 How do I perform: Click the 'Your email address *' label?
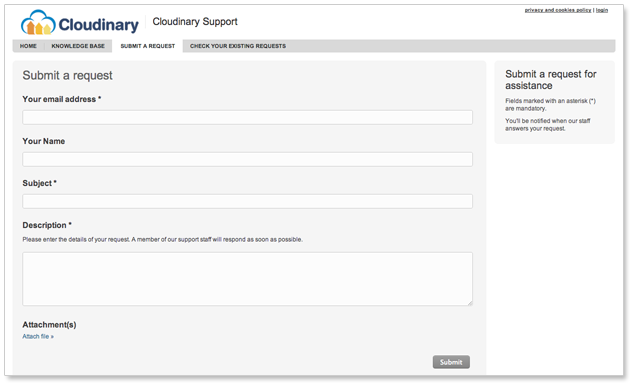tap(61, 99)
